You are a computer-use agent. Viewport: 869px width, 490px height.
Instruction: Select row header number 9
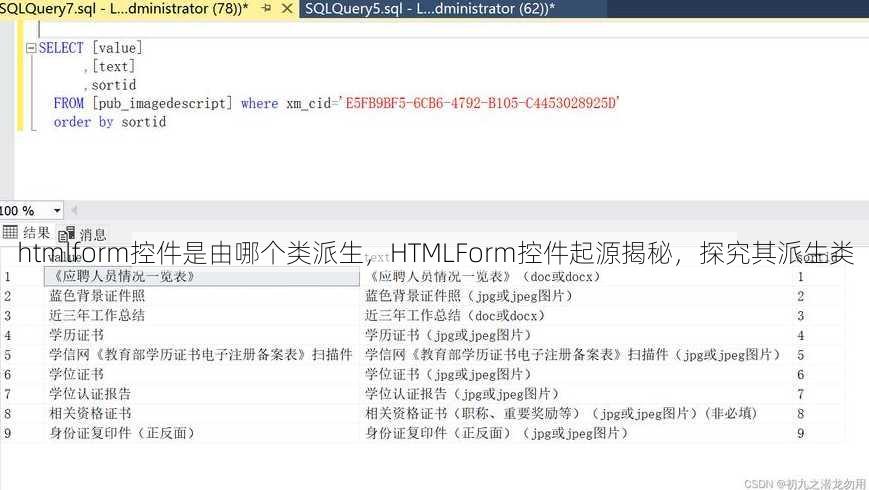click(8, 433)
